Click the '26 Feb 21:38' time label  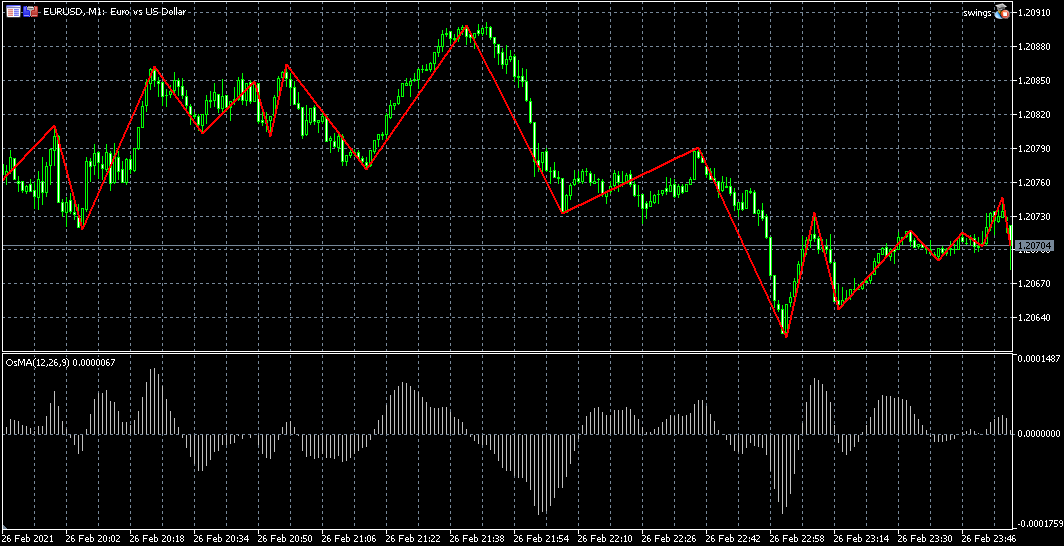[476, 539]
